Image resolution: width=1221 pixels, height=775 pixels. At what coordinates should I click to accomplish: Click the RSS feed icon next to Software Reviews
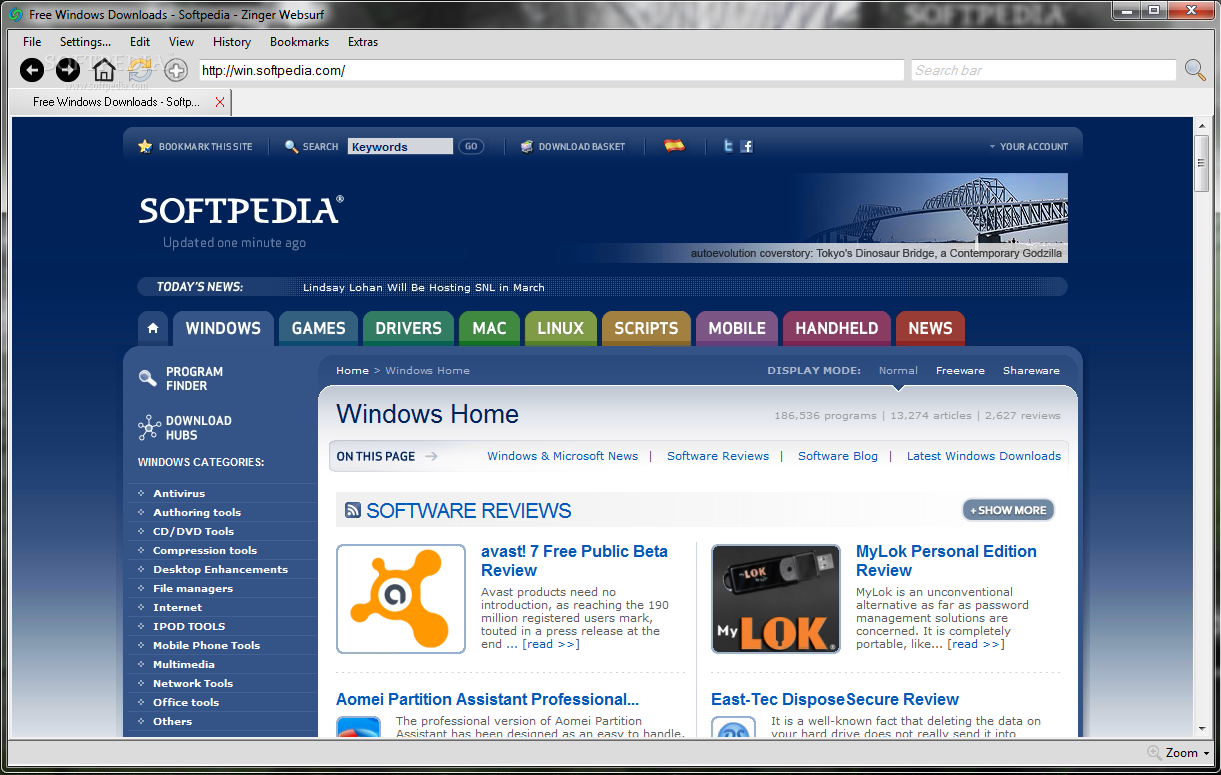[353, 511]
